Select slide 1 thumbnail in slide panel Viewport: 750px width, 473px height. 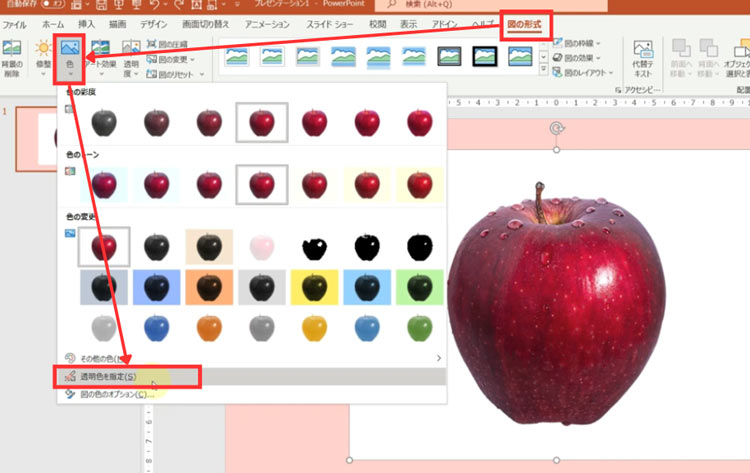point(36,139)
